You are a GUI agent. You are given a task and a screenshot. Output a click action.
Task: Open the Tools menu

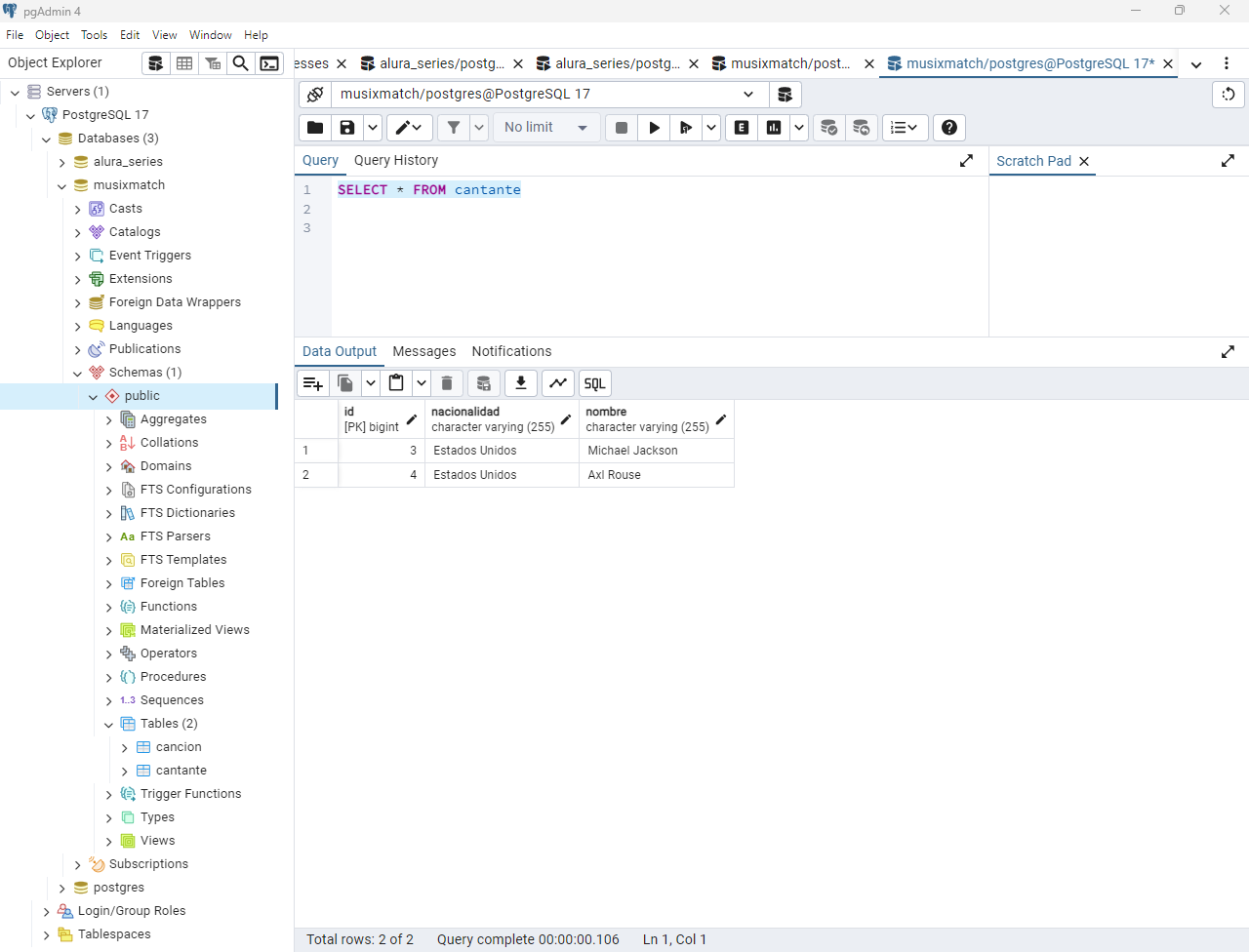click(x=95, y=35)
